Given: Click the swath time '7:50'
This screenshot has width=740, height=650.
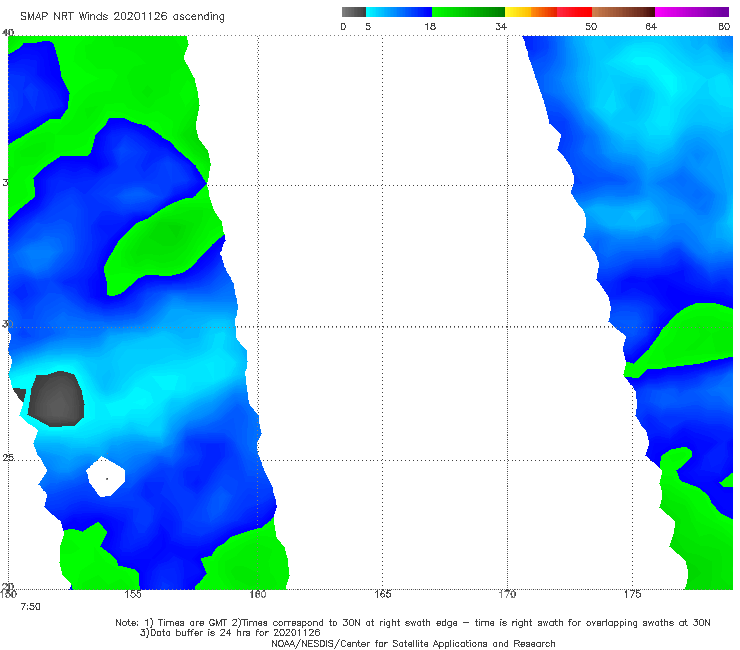Looking at the screenshot, I should 31,607.
